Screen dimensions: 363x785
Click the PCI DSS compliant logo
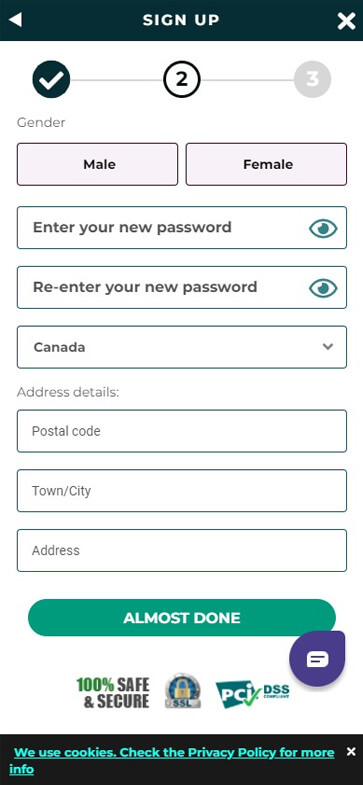[252, 694]
